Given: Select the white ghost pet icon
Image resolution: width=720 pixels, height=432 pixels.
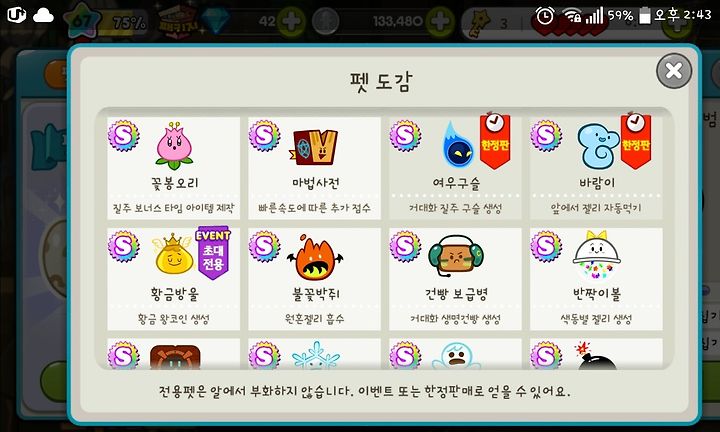Looking at the screenshot, I should [x=456, y=356].
